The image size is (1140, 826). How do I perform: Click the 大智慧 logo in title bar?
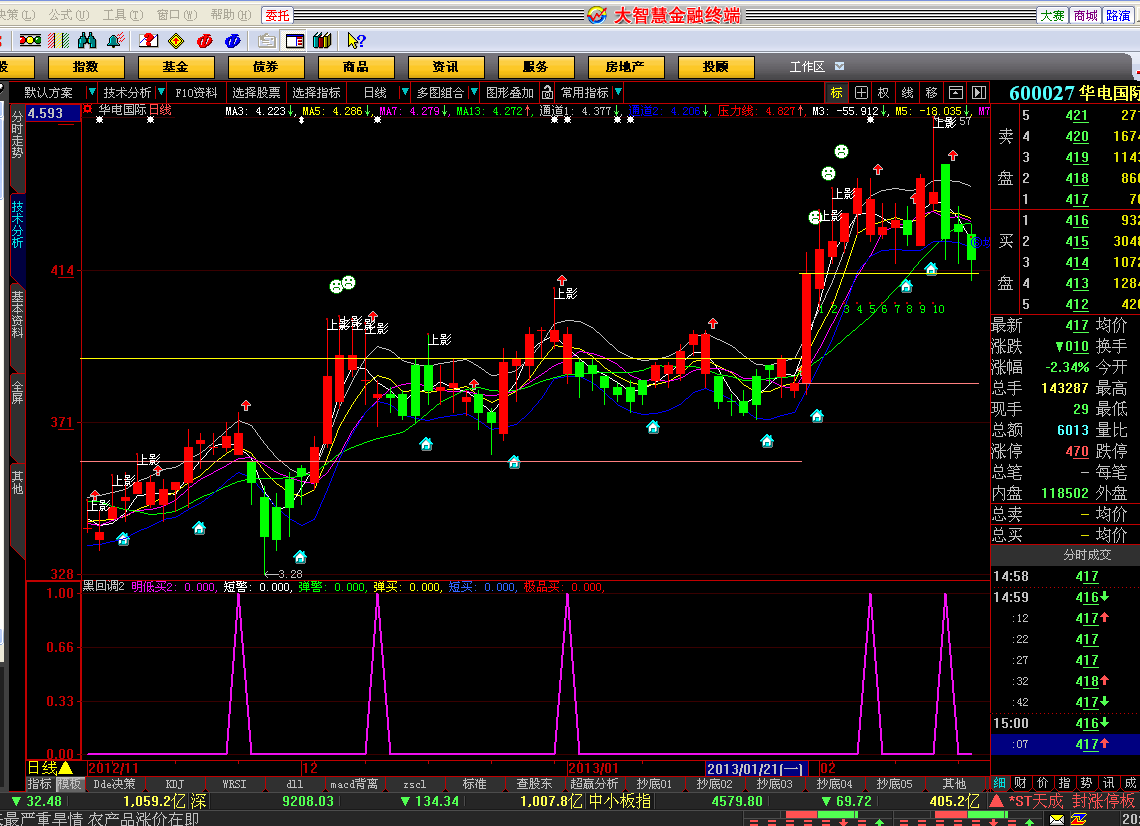[x=597, y=15]
